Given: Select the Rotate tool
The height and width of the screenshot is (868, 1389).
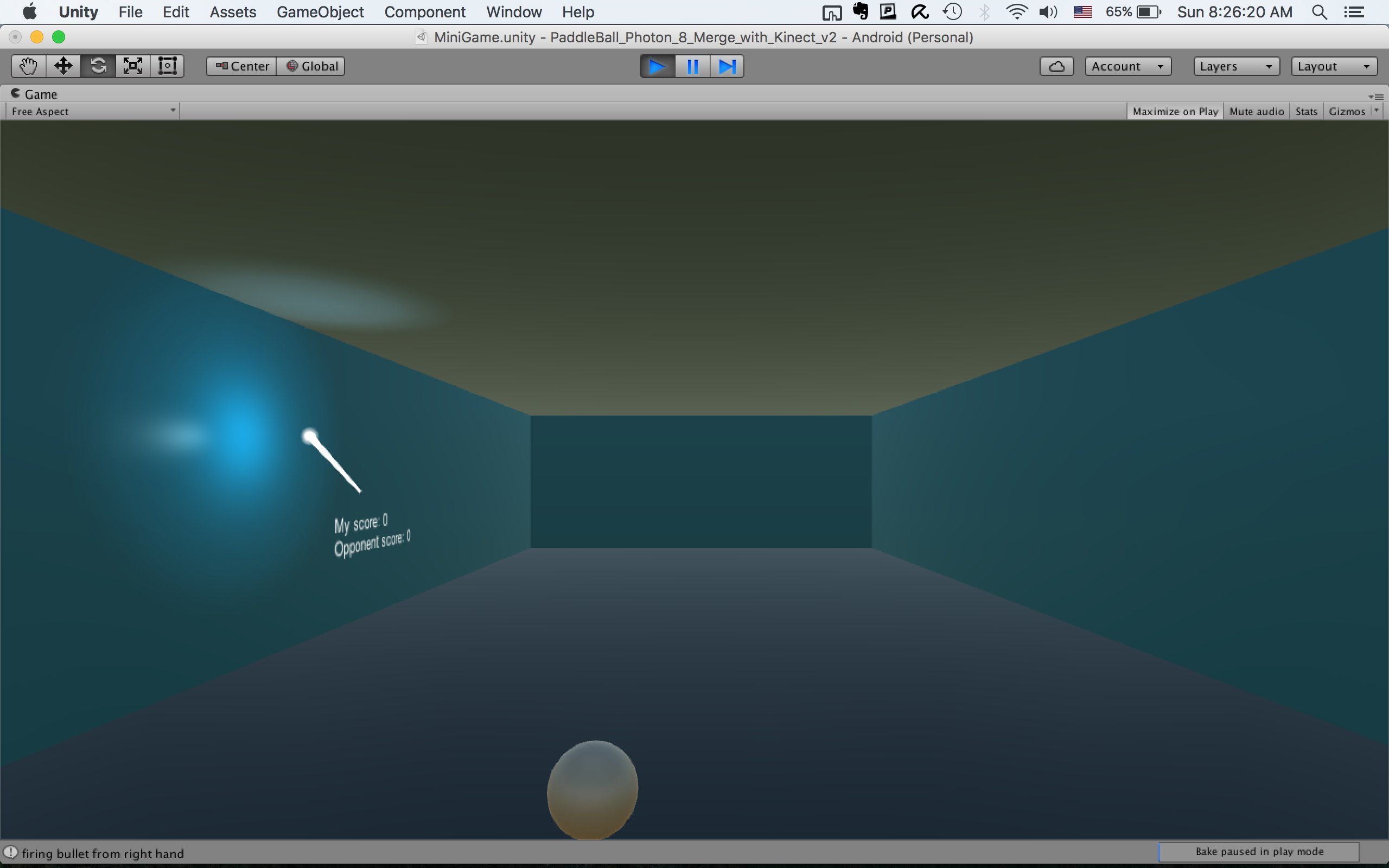Looking at the screenshot, I should (98, 66).
